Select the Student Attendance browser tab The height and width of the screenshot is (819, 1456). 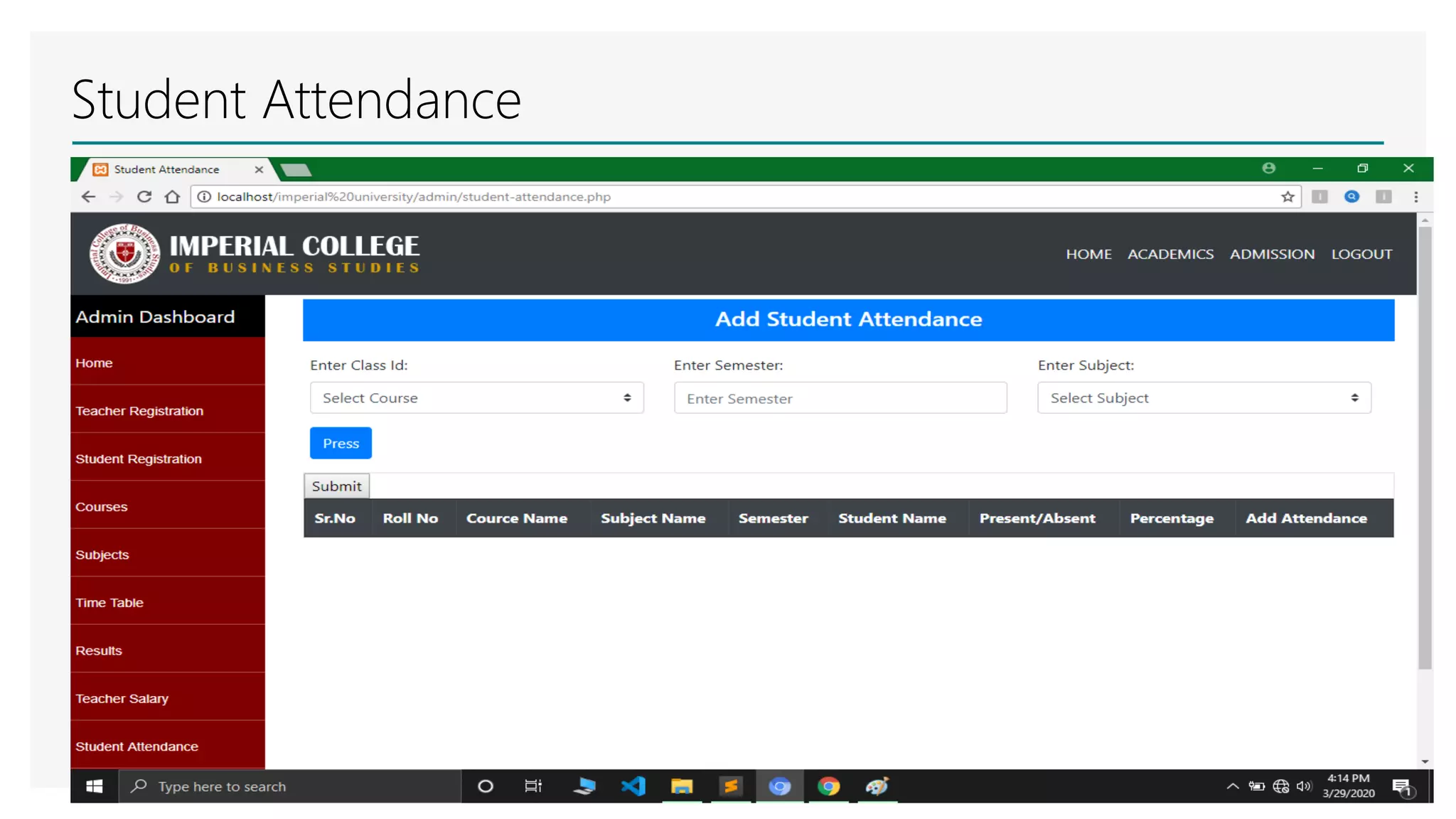click(167, 169)
